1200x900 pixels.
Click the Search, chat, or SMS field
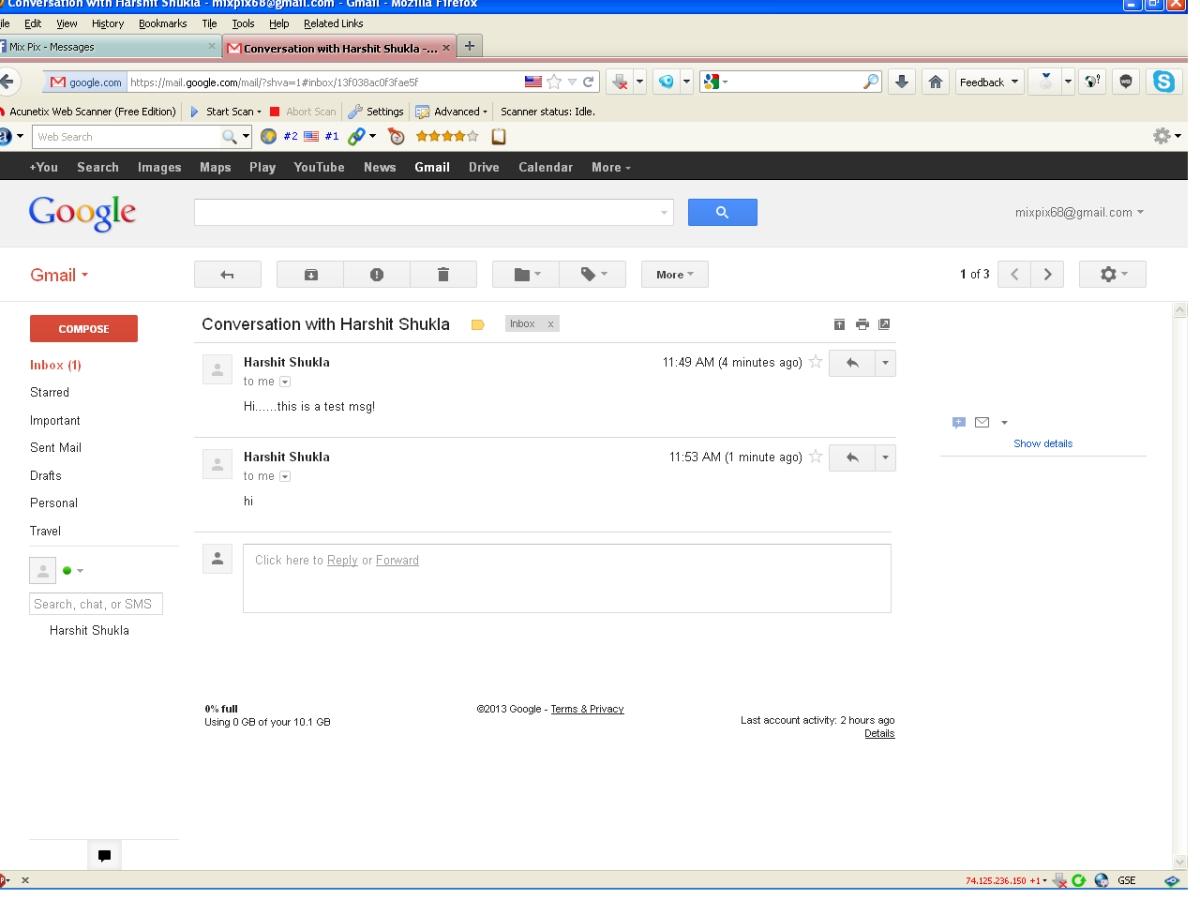[x=96, y=604]
